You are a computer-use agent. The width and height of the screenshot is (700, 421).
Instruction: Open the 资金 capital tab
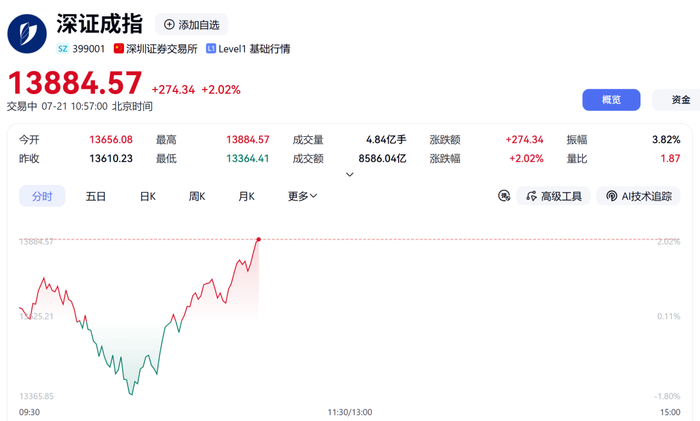click(680, 100)
